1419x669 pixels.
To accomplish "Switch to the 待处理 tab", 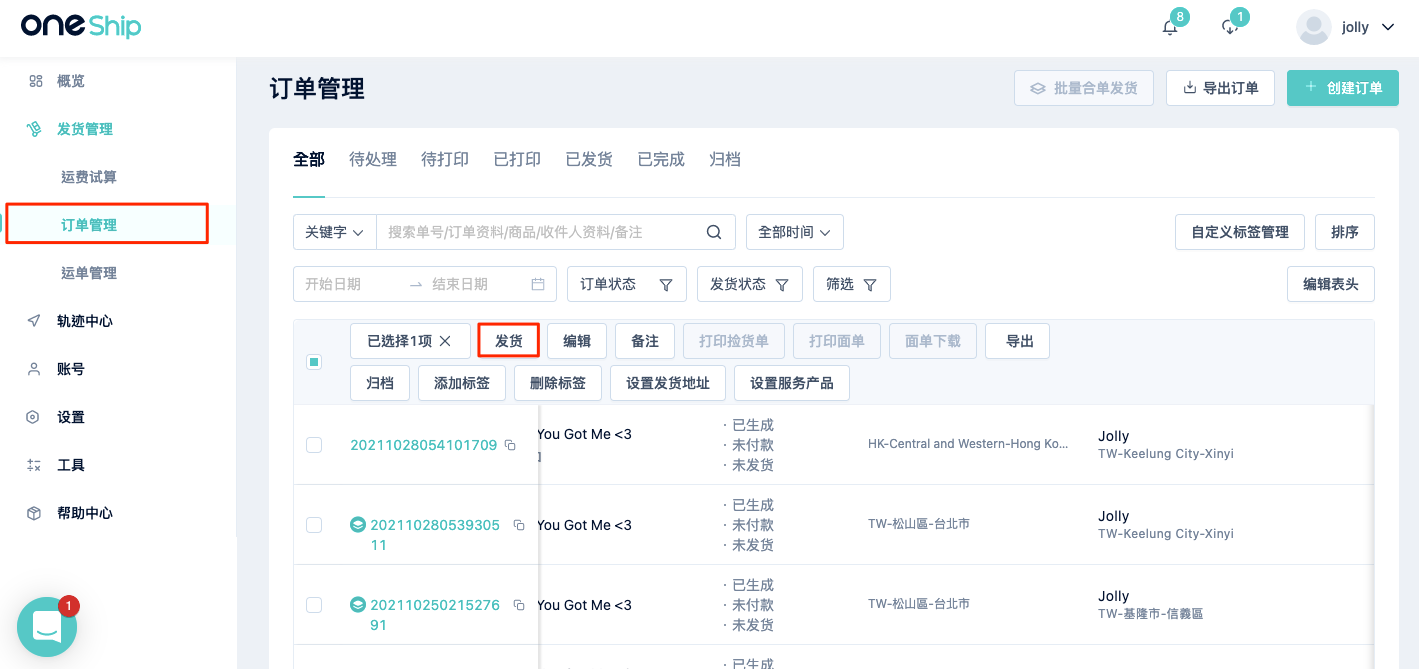I will (x=373, y=159).
